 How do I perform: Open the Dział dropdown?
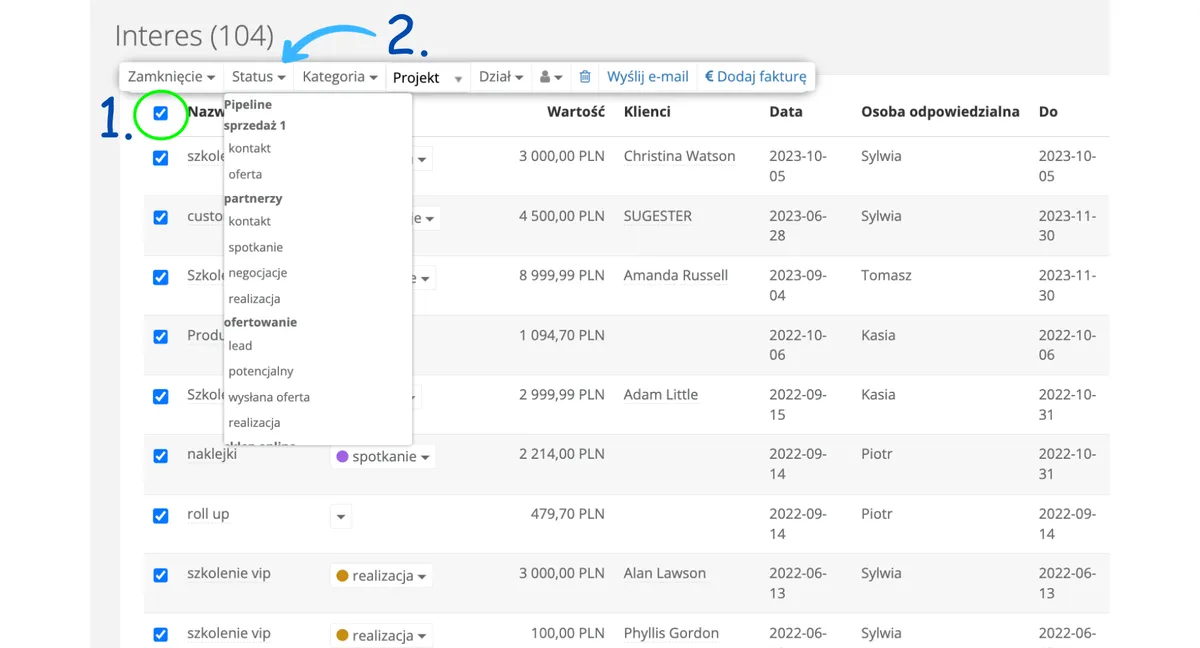(x=501, y=77)
